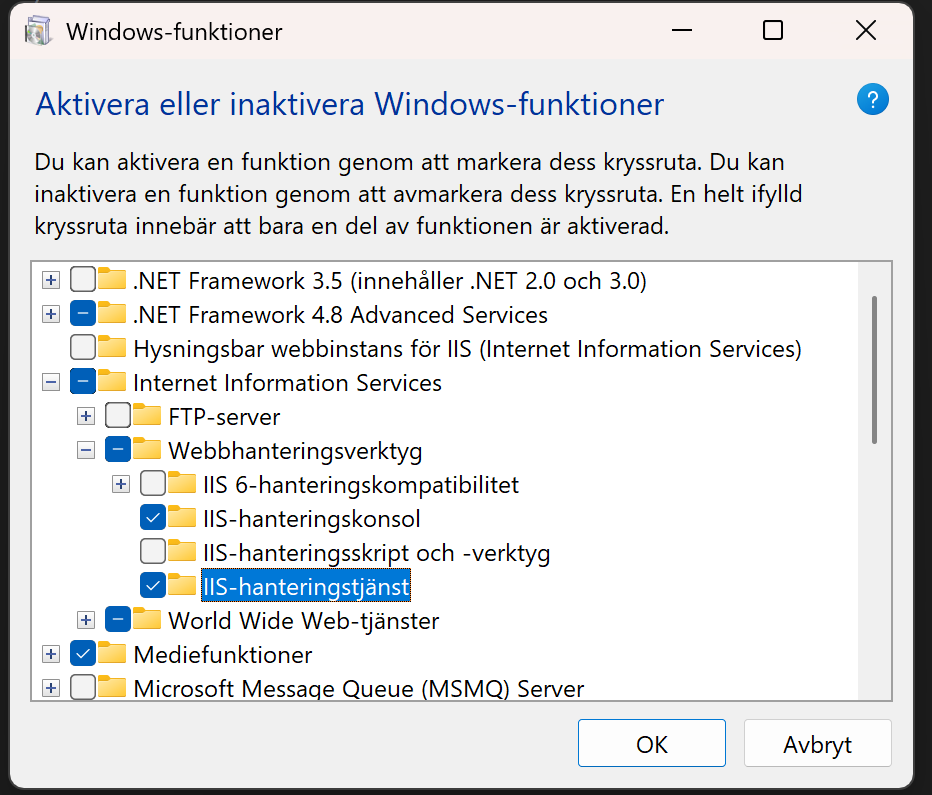Click folder icon next to Webbhanteringsverktyg

click(147, 450)
